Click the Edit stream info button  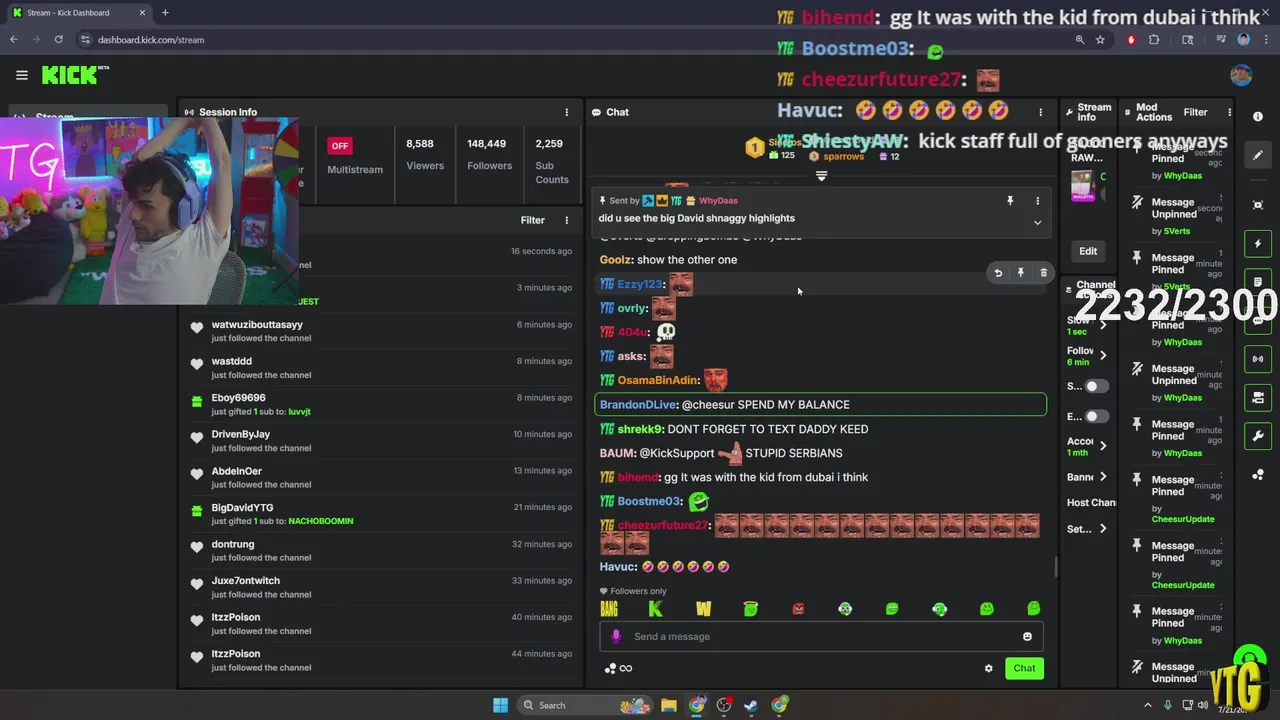pos(1088,251)
